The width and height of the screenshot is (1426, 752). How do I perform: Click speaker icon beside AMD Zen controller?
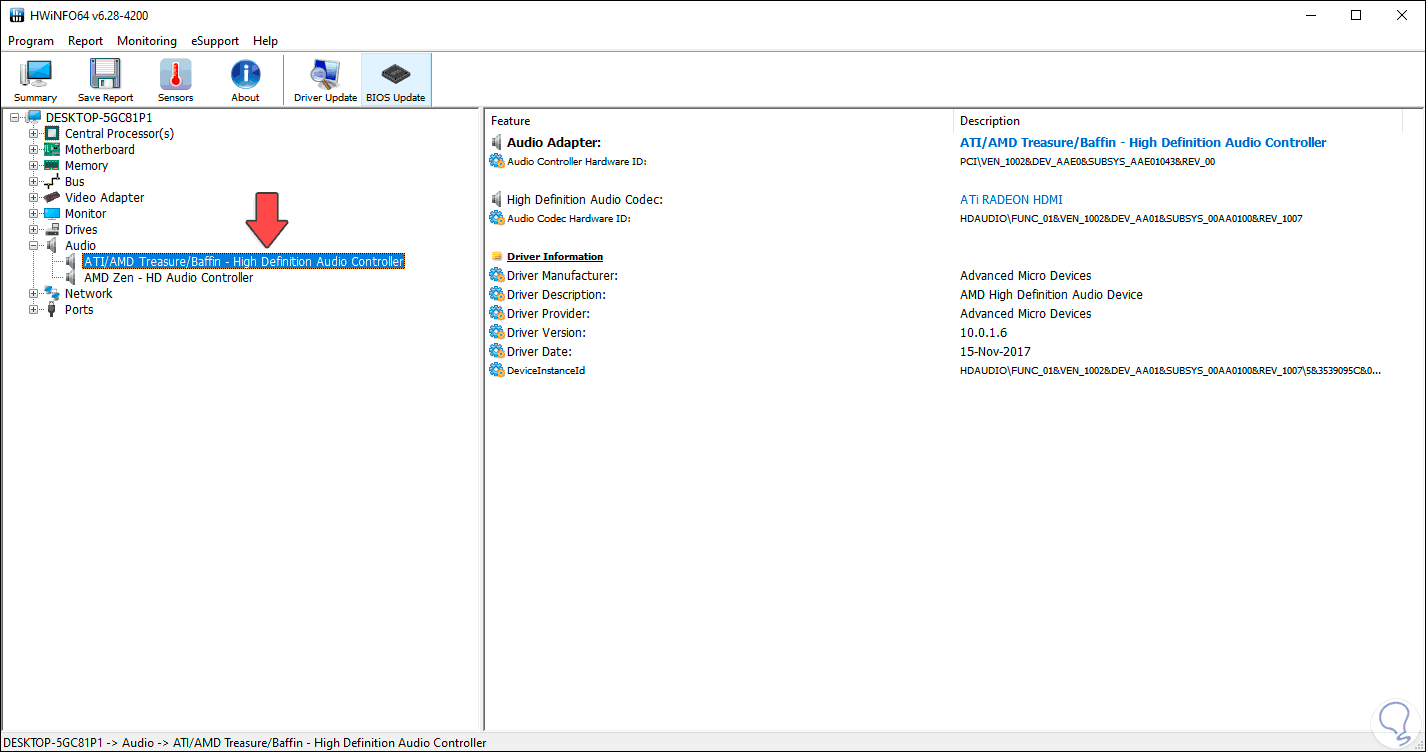(x=71, y=278)
